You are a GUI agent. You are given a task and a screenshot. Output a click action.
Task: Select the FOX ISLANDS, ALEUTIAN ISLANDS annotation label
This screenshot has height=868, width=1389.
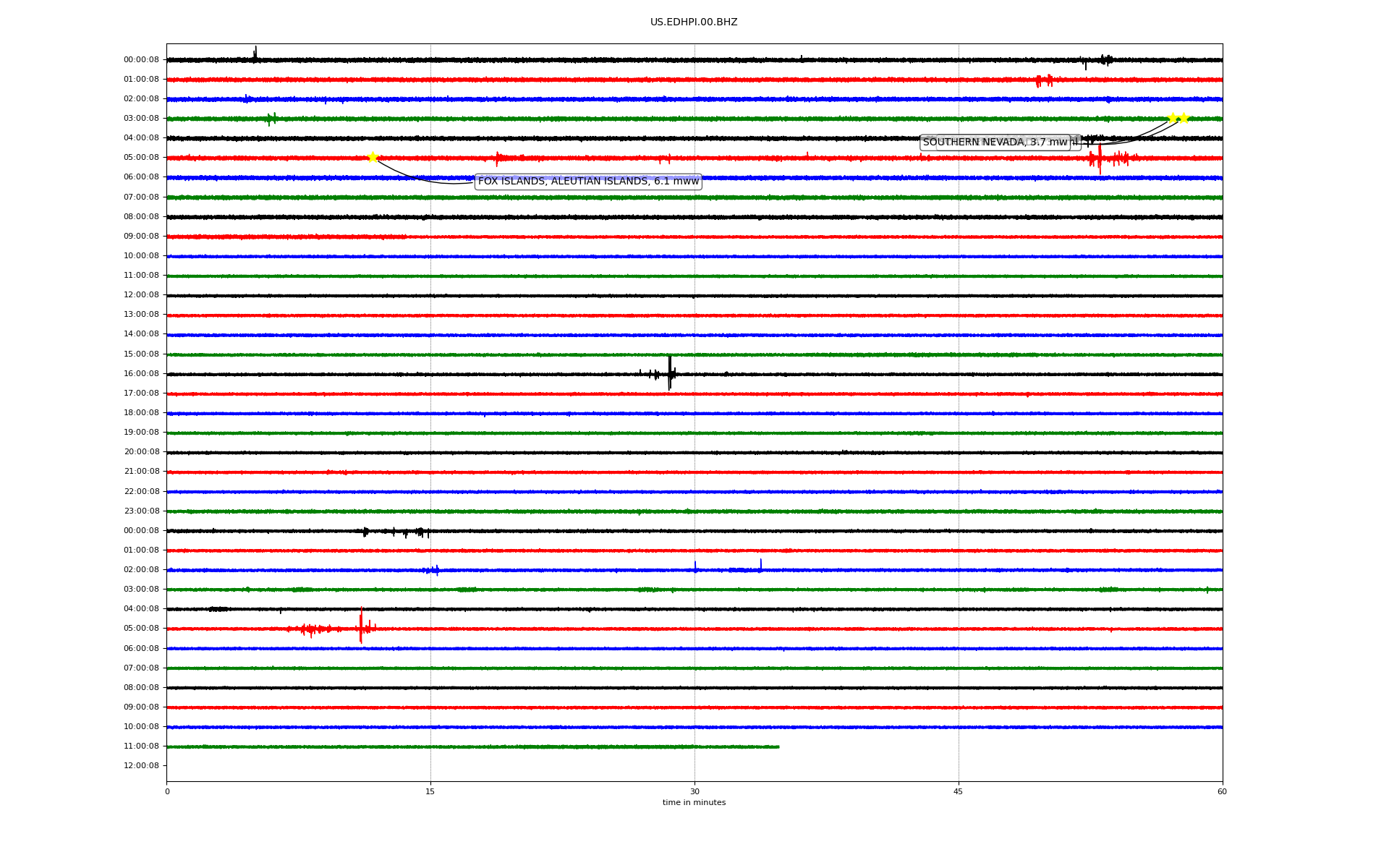click(x=588, y=182)
